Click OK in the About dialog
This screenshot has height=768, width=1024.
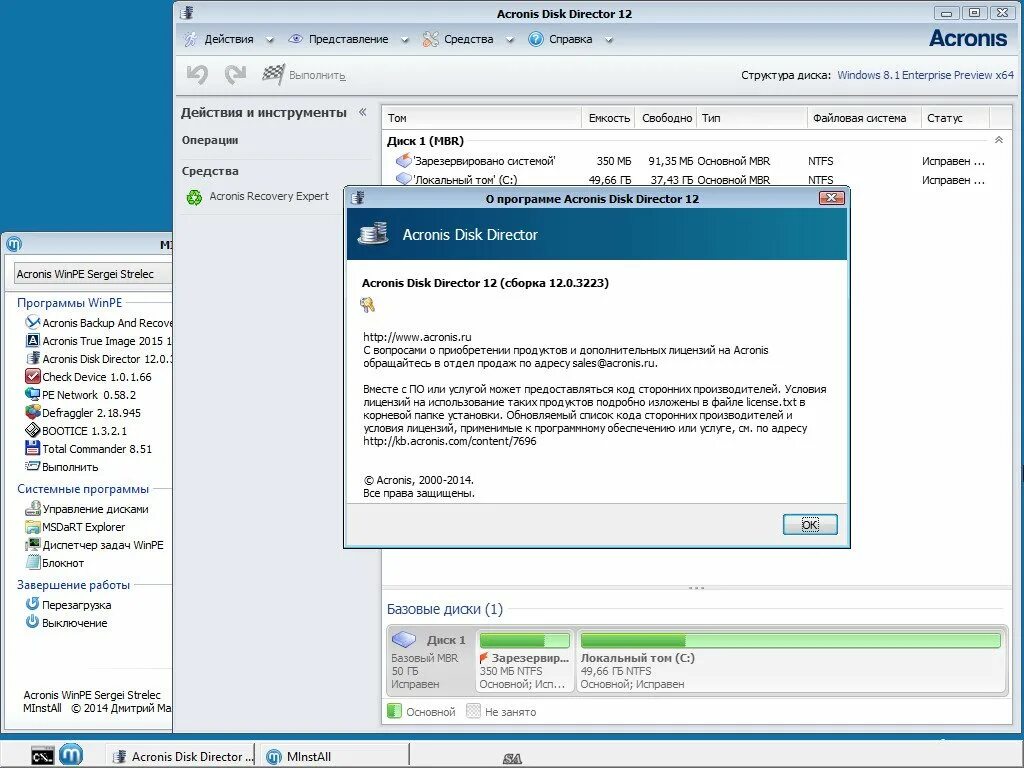[810, 524]
